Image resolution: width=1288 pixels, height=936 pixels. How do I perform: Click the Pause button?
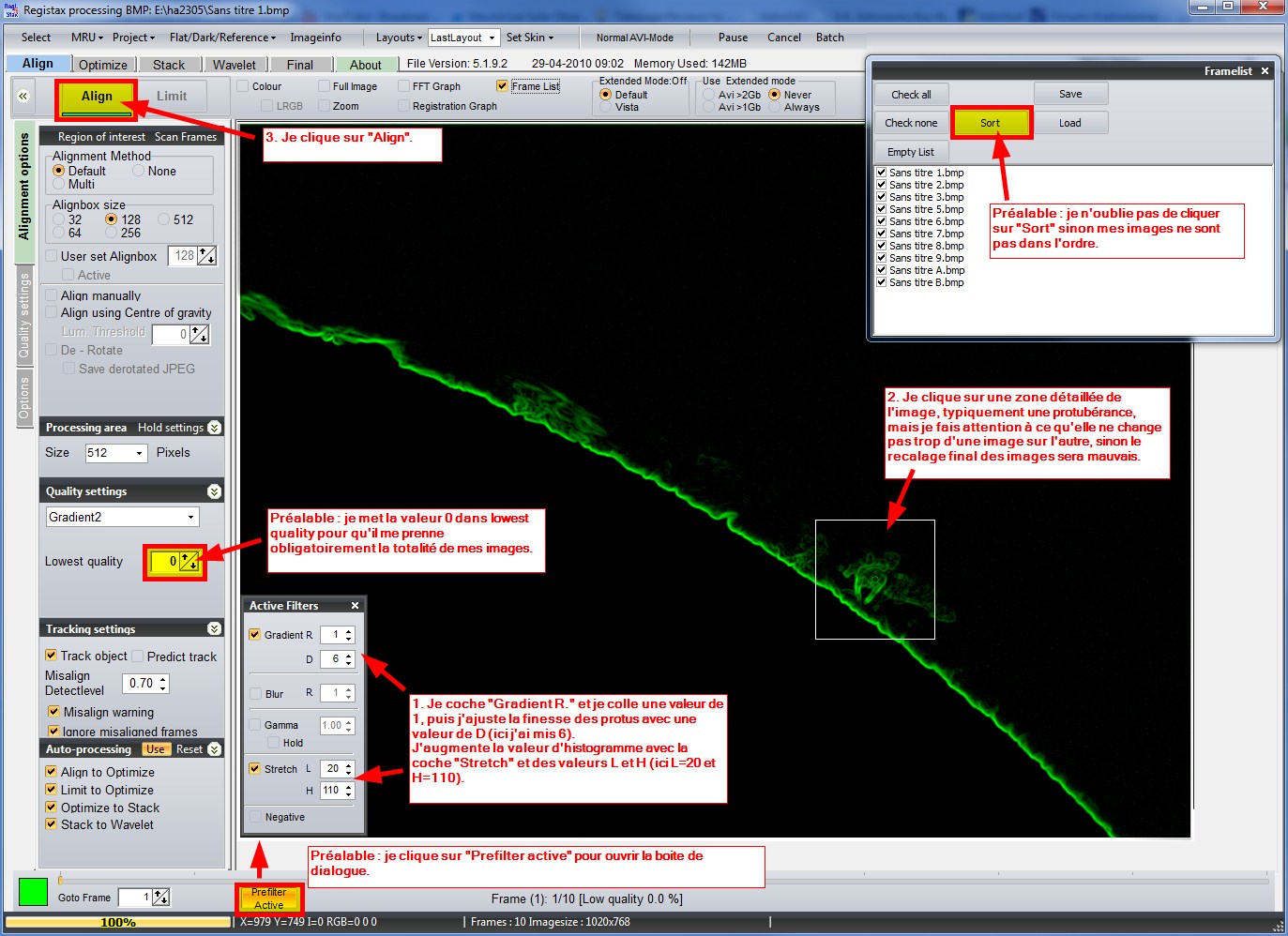point(734,38)
